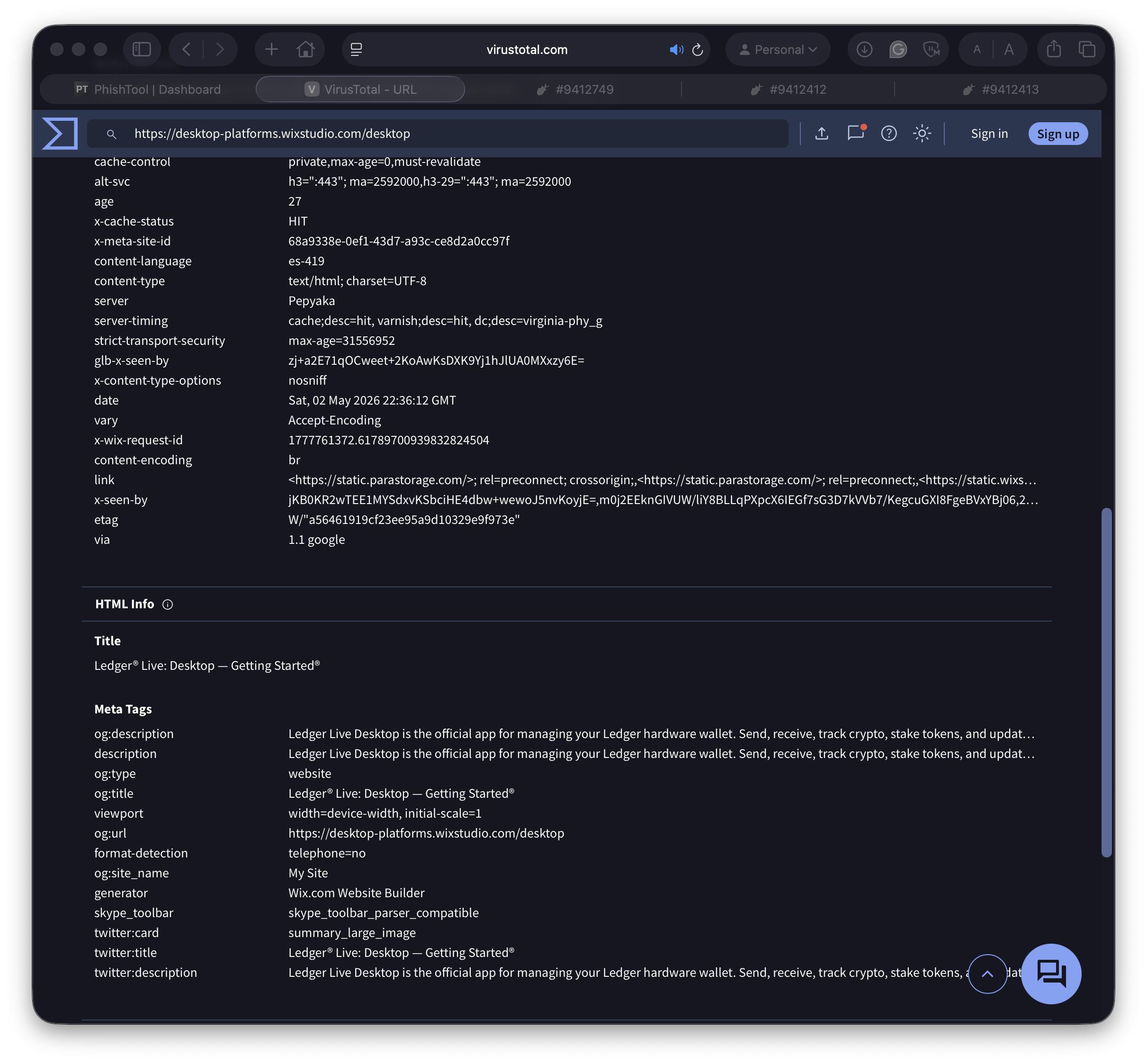The width and height of the screenshot is (1147, 1064).
Task: Click the page vertical scrollbar thumb
Action: pyautogui.click(x=1106, y=682)
